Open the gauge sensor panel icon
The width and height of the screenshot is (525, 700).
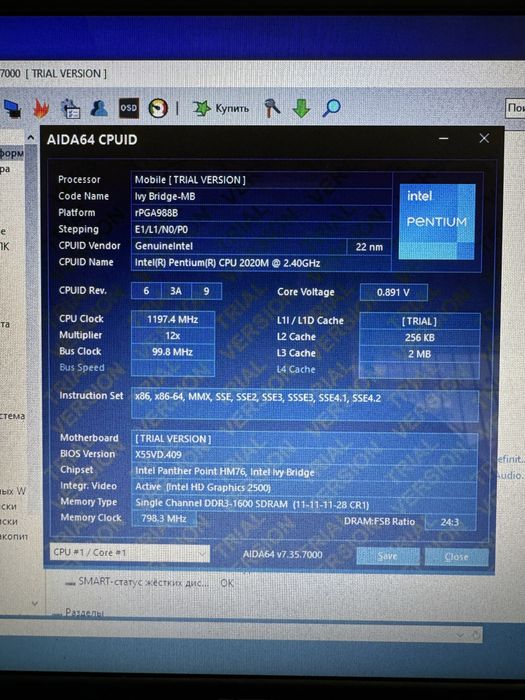coord(158,108)
